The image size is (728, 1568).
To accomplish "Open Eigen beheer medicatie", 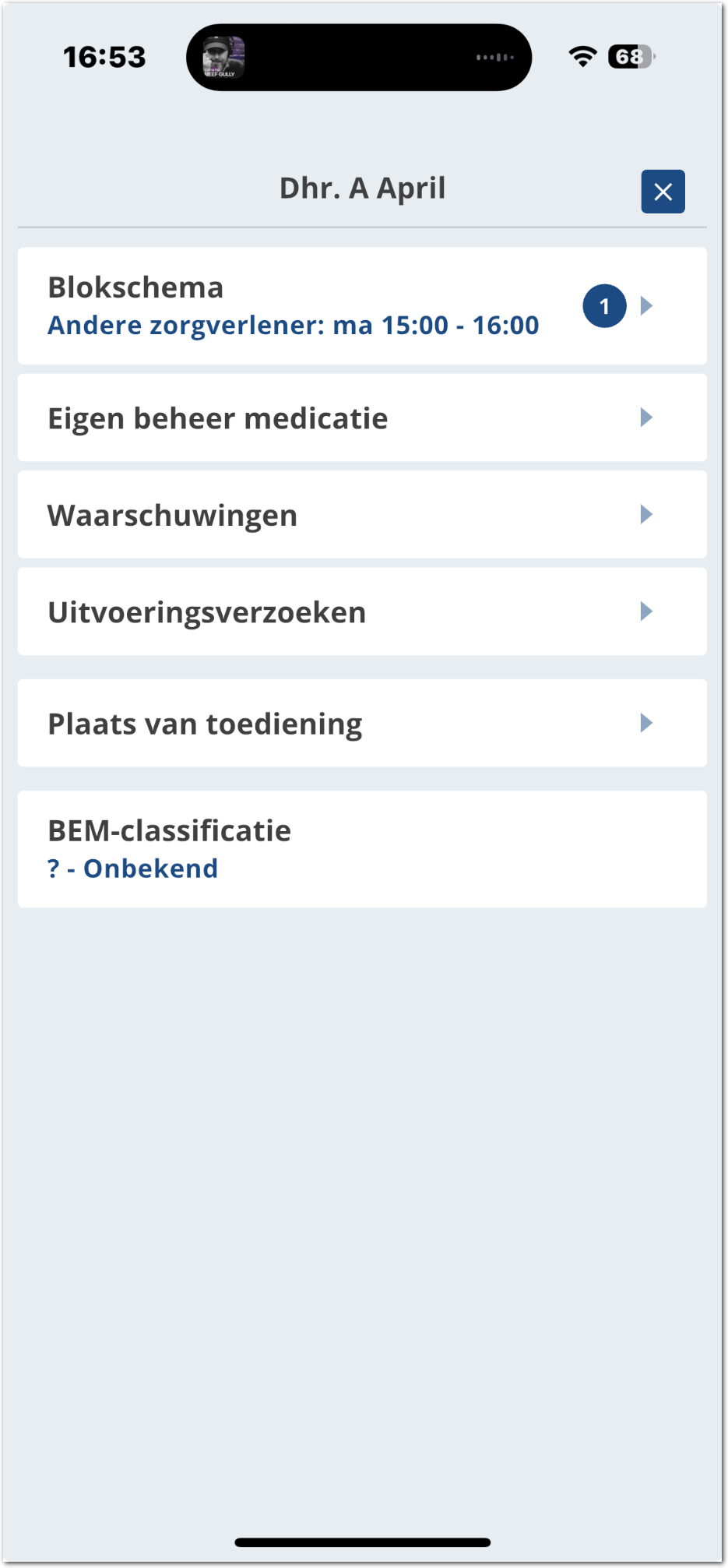I will pyautogui.click(x=218, y=418).
